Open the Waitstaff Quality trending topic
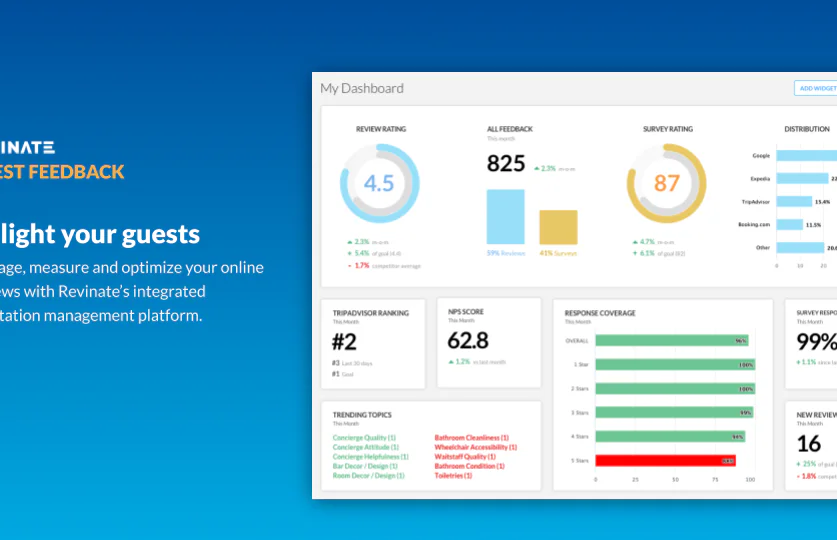The image size is (837, 540). tap(465, 457)
